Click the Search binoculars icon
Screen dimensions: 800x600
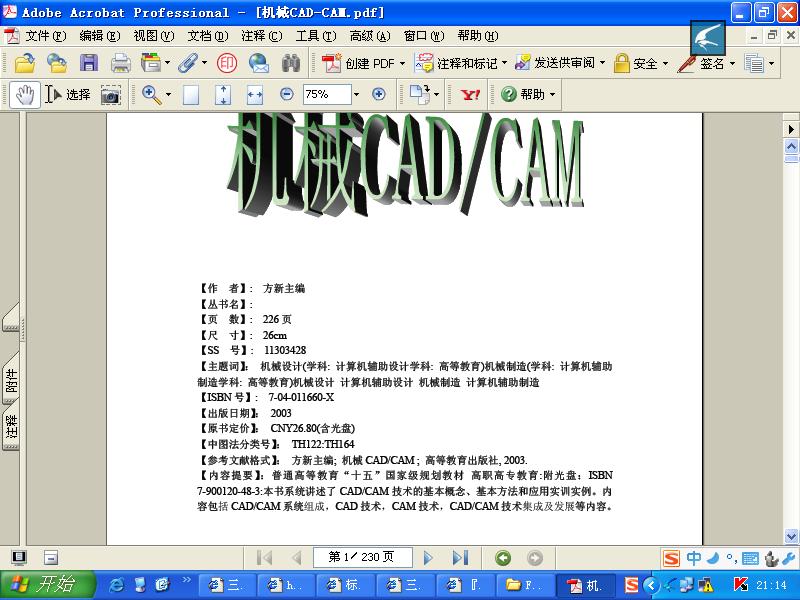pyautogui.click(x=289, y=63)
